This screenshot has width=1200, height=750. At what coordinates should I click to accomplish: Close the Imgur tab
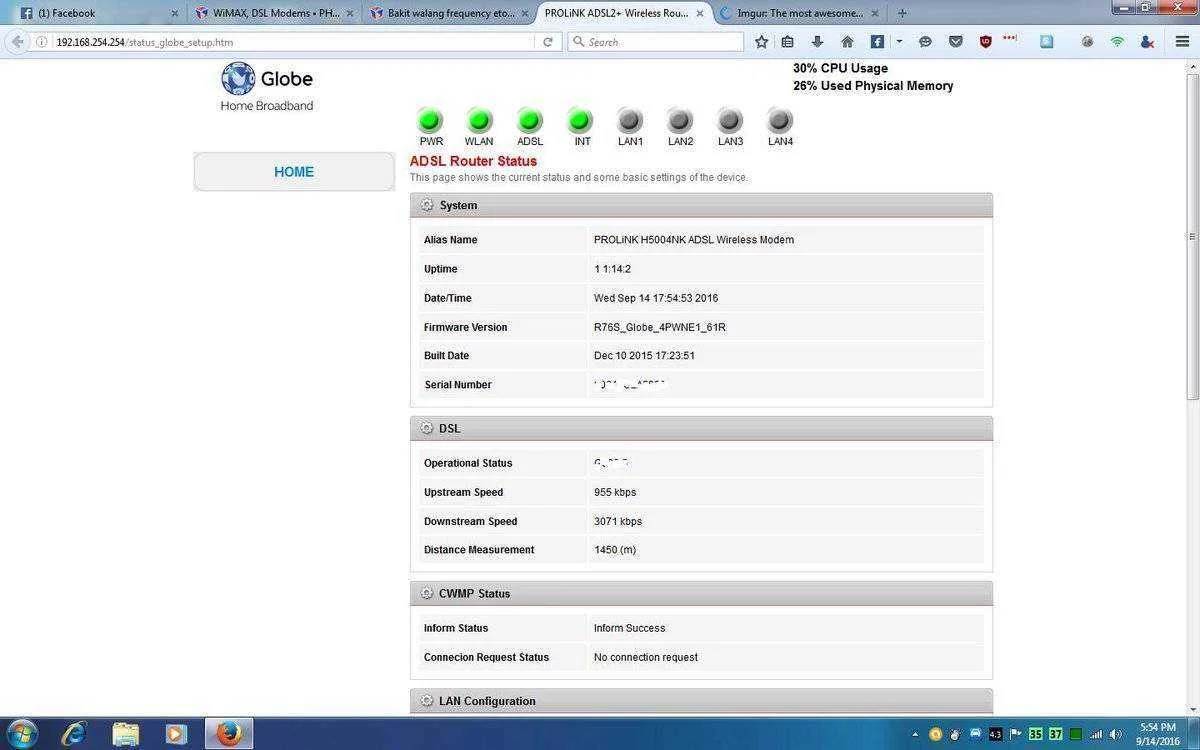coord(875,13)
